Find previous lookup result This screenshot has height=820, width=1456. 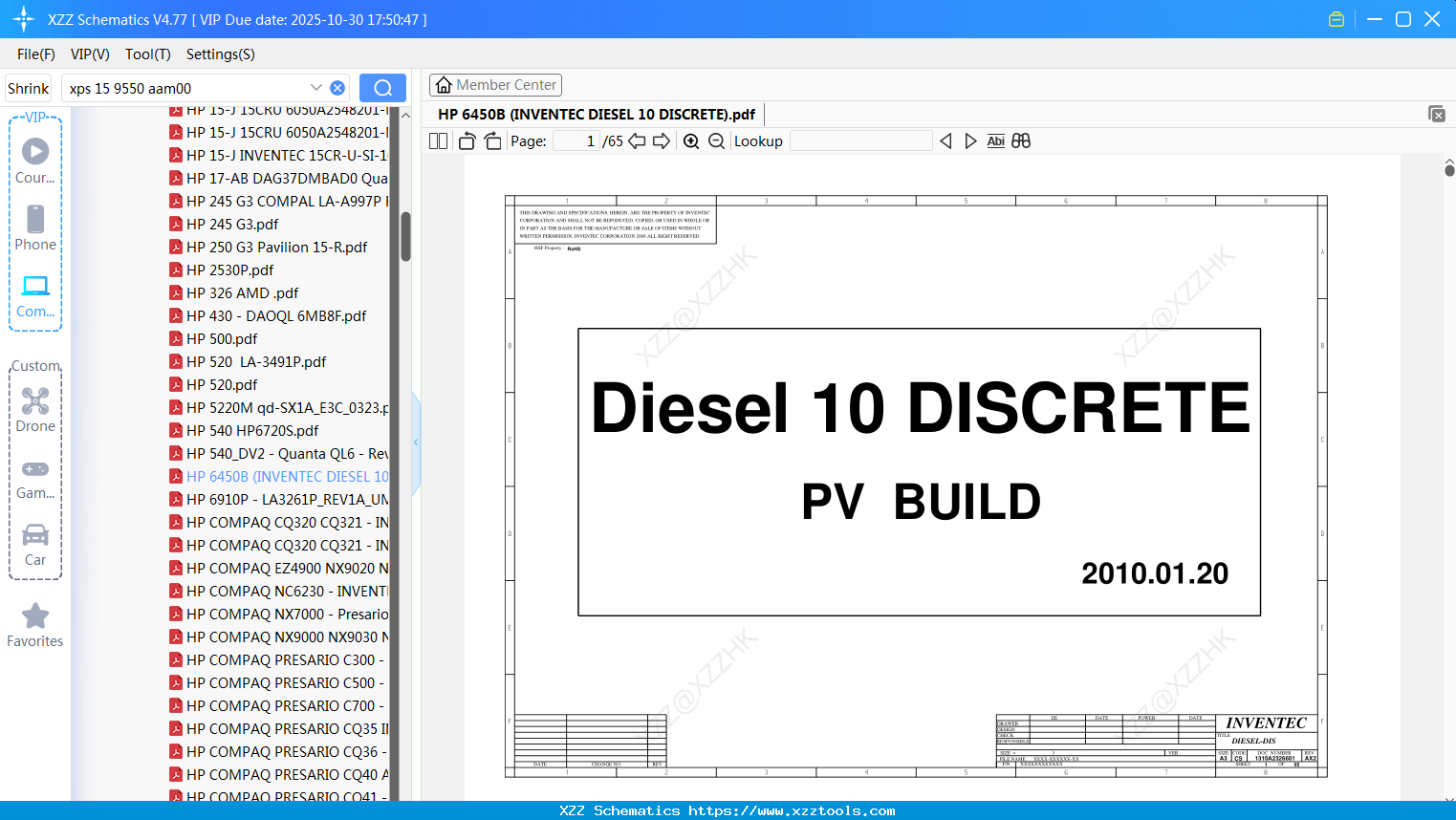pyautogui.click(x=945, y=141)
